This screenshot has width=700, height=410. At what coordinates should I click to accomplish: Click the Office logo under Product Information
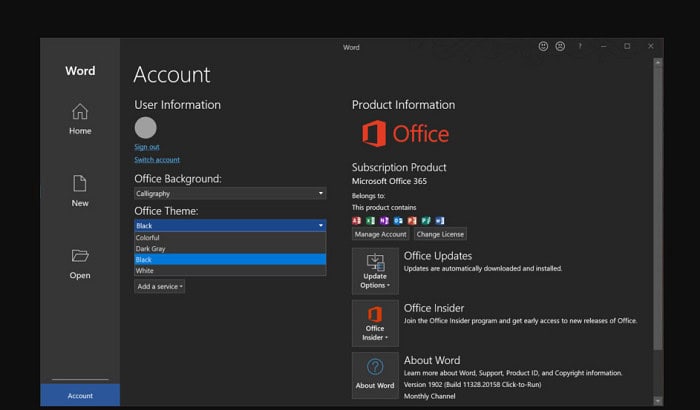[405, 134]
